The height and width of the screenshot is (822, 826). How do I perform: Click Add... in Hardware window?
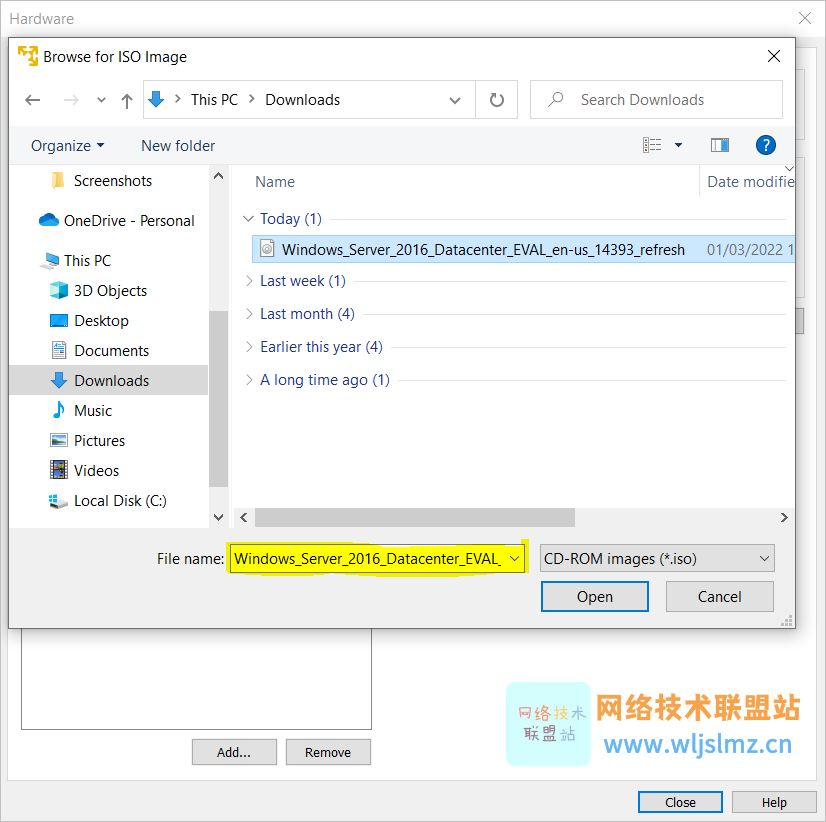click(234, 752)
